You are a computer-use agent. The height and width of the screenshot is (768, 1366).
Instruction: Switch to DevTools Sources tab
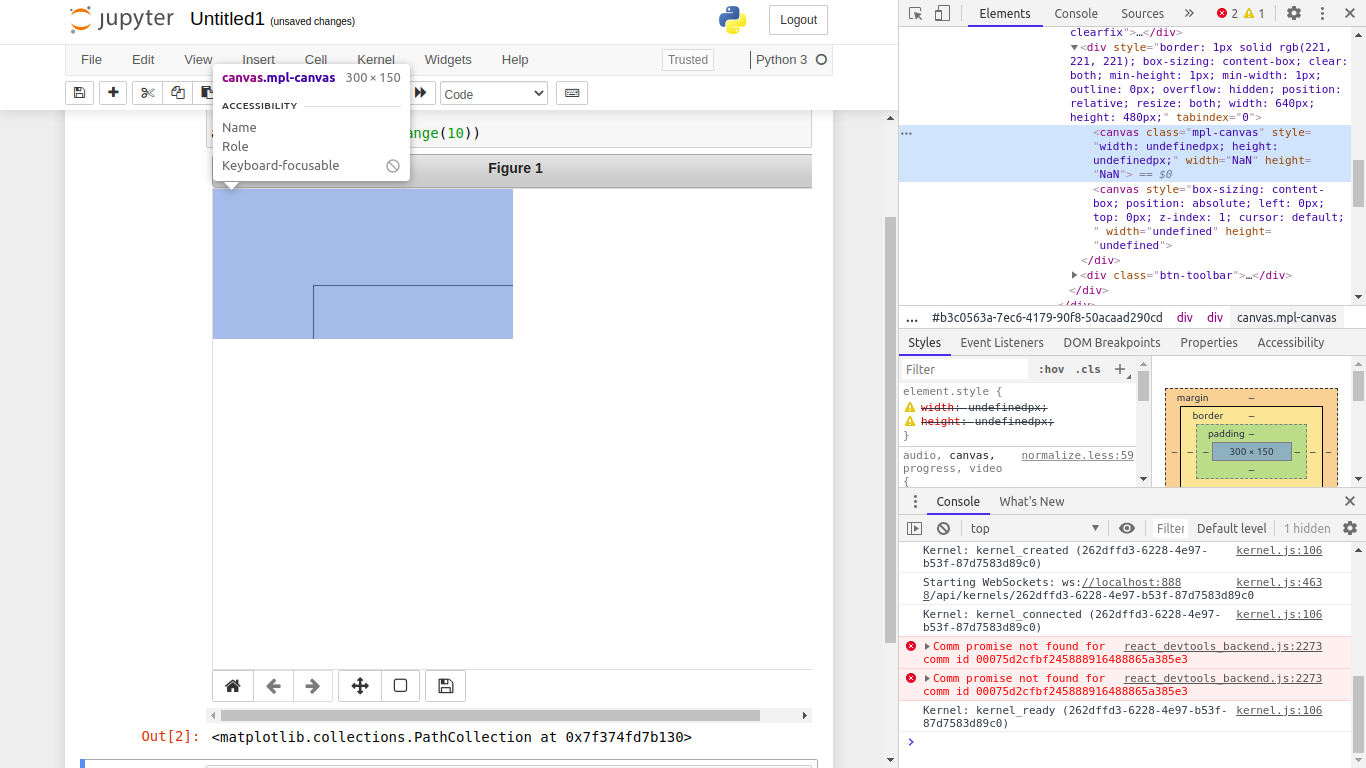[1142, 13]
